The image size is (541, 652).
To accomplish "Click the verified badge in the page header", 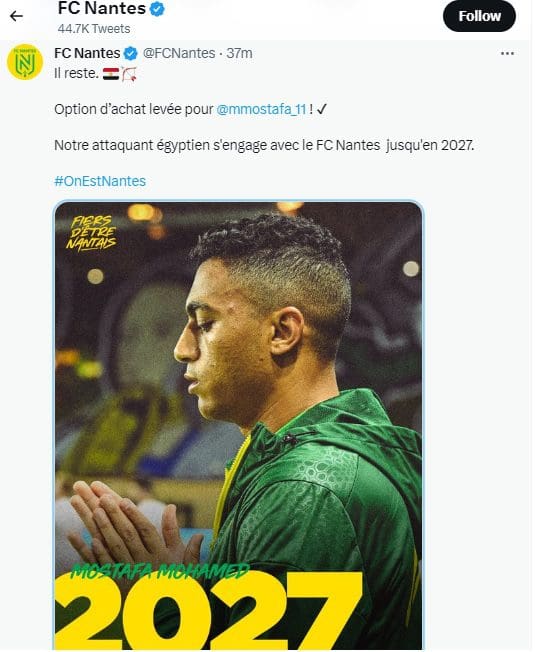I will point(157,9).
